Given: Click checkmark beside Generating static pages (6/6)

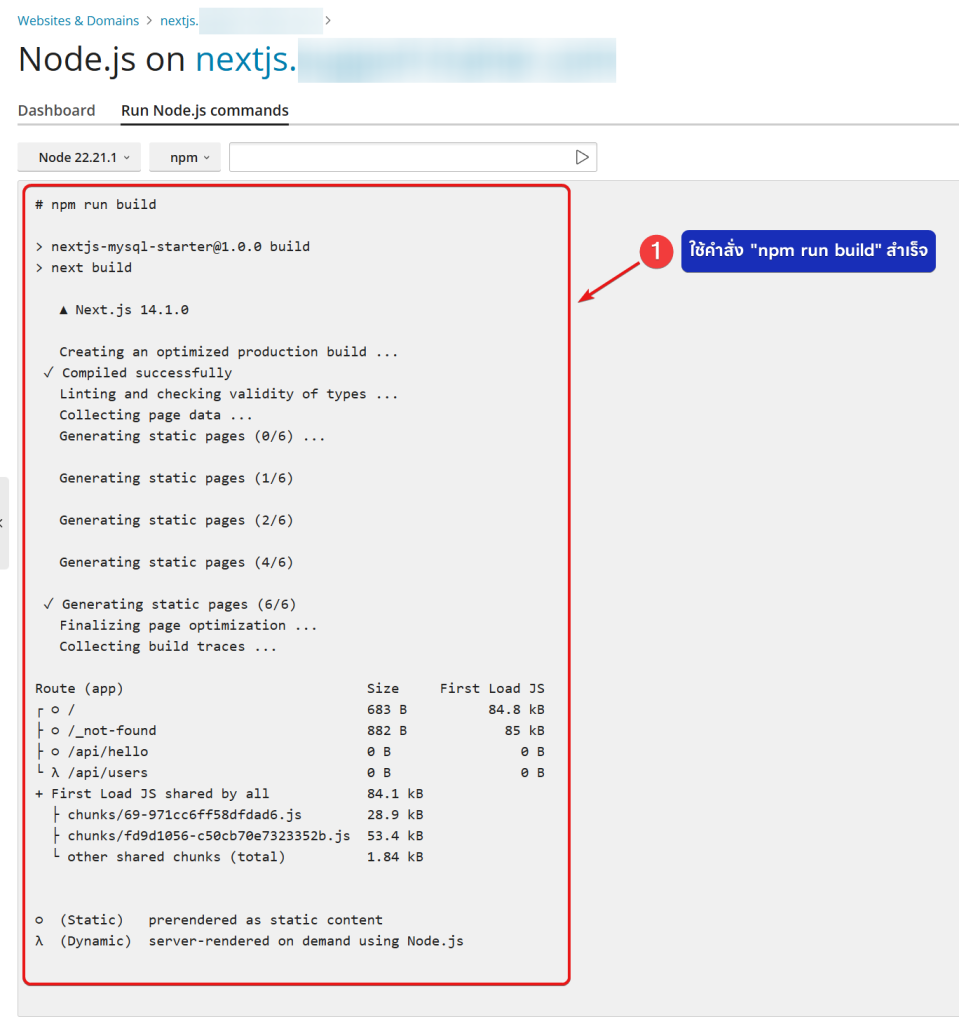Looking at the screenshot, I should click(49, 604).
